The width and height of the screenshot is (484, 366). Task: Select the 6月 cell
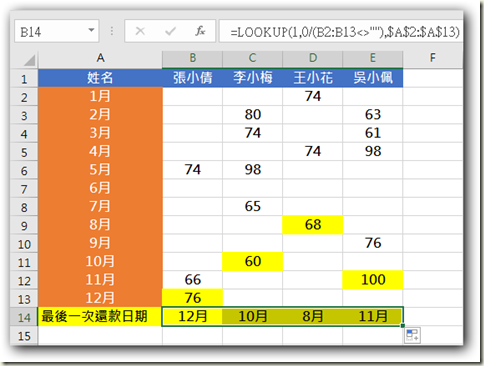100,188
